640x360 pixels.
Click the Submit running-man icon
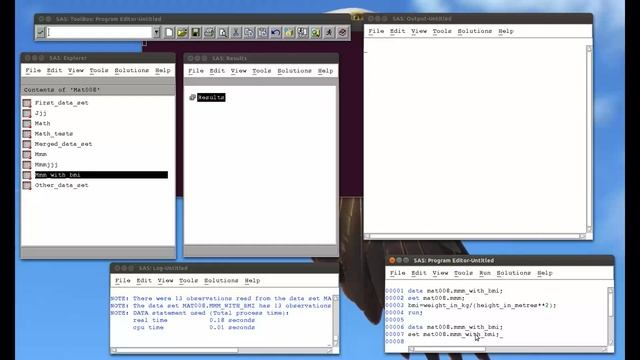(329, 32)
